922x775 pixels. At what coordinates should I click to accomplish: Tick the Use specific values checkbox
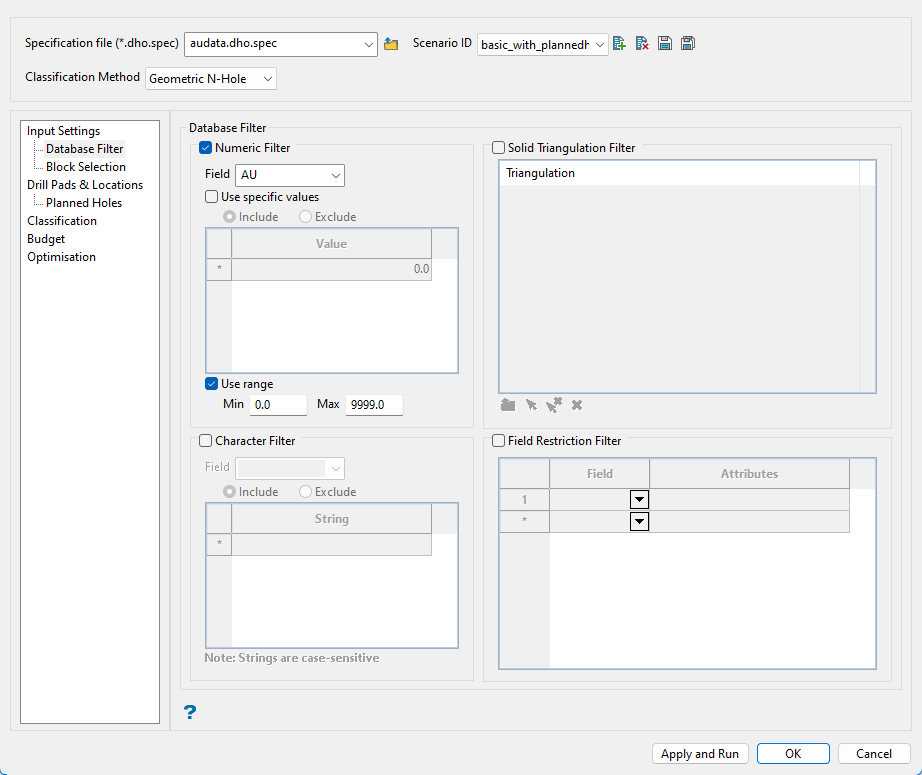[212, 197]
